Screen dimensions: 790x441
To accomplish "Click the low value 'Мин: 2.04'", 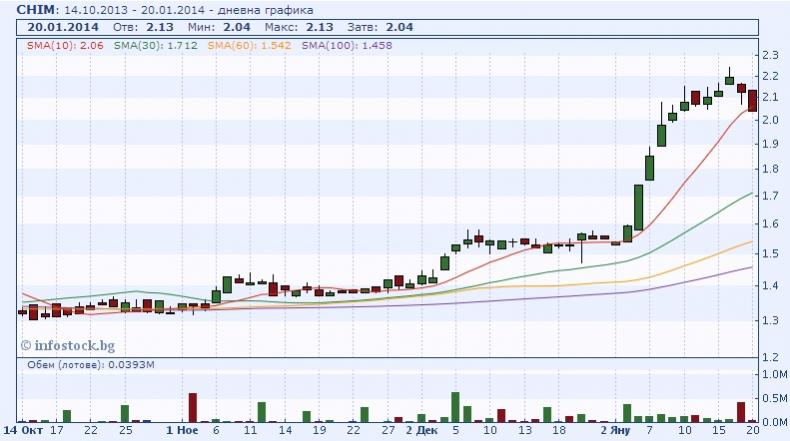I will (x=219, y=27).
